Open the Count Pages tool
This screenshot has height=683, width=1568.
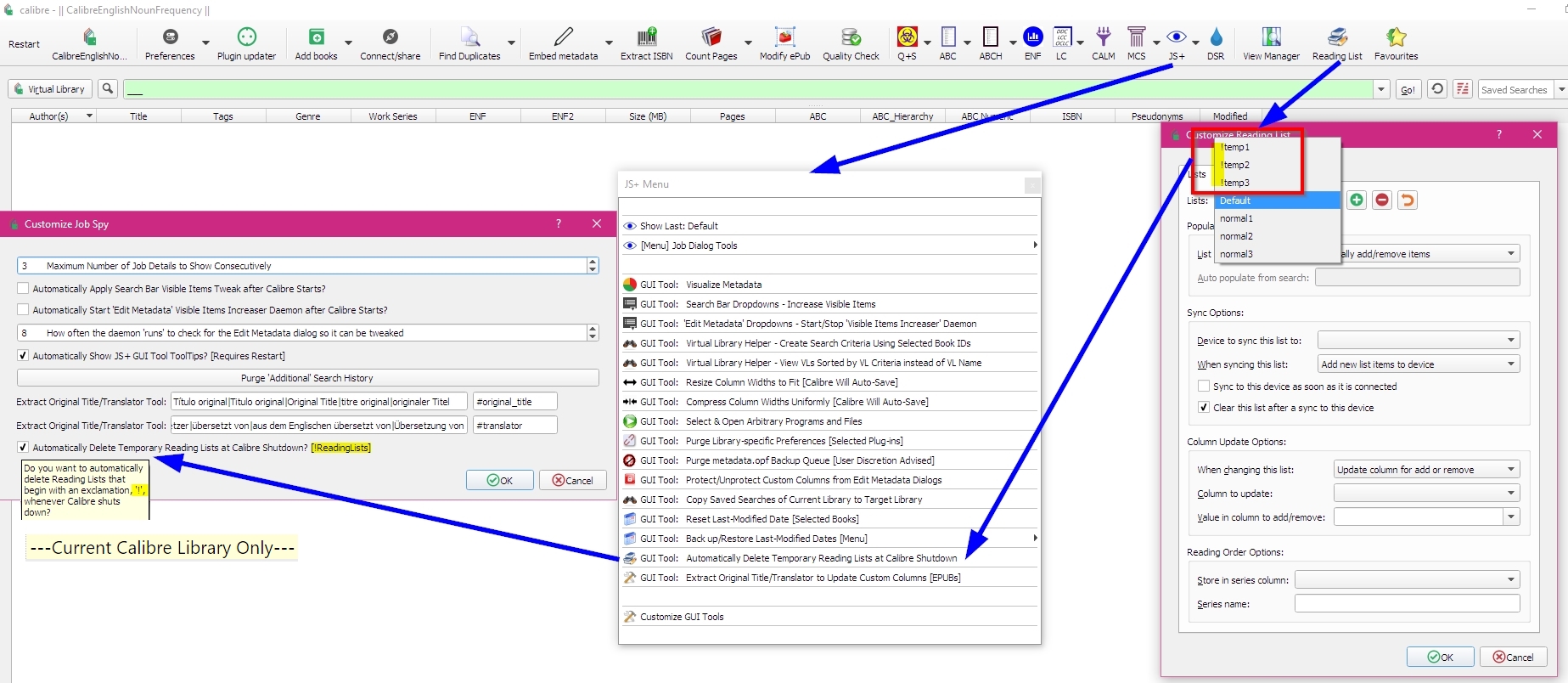(711, 43)
